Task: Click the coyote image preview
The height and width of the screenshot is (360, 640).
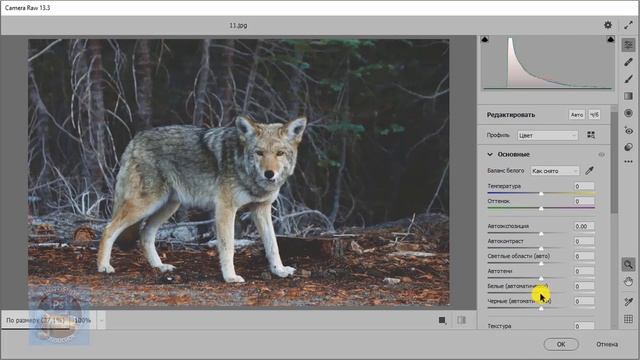Action: click(238, 172)
